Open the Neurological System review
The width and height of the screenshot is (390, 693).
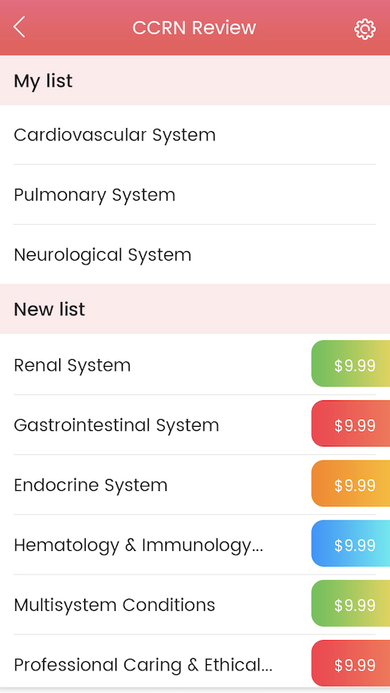pyautogui.click(x=195, y=255)
